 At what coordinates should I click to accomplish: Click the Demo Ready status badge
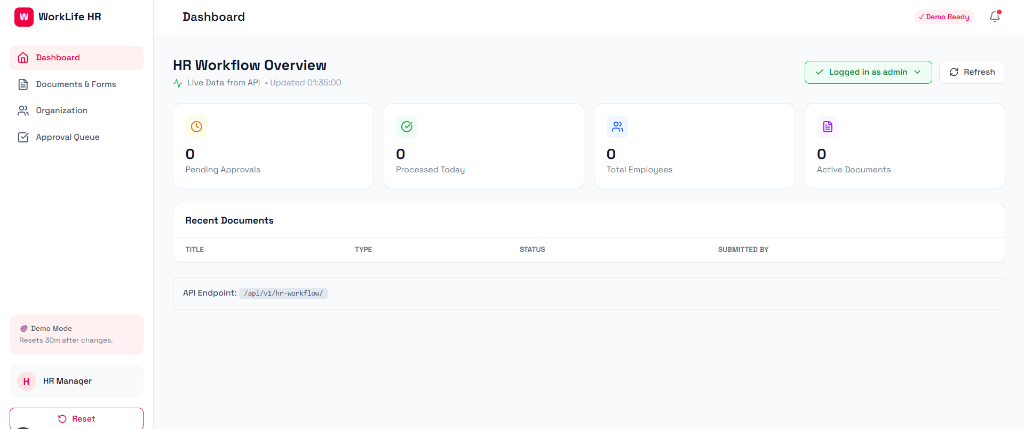(x=943, y=17)
